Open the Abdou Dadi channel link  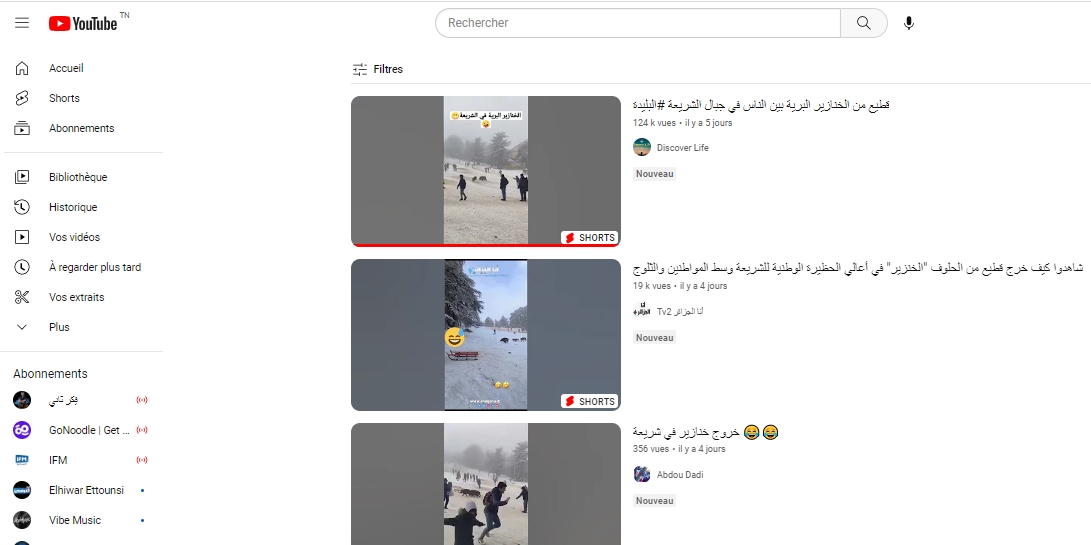680,475
